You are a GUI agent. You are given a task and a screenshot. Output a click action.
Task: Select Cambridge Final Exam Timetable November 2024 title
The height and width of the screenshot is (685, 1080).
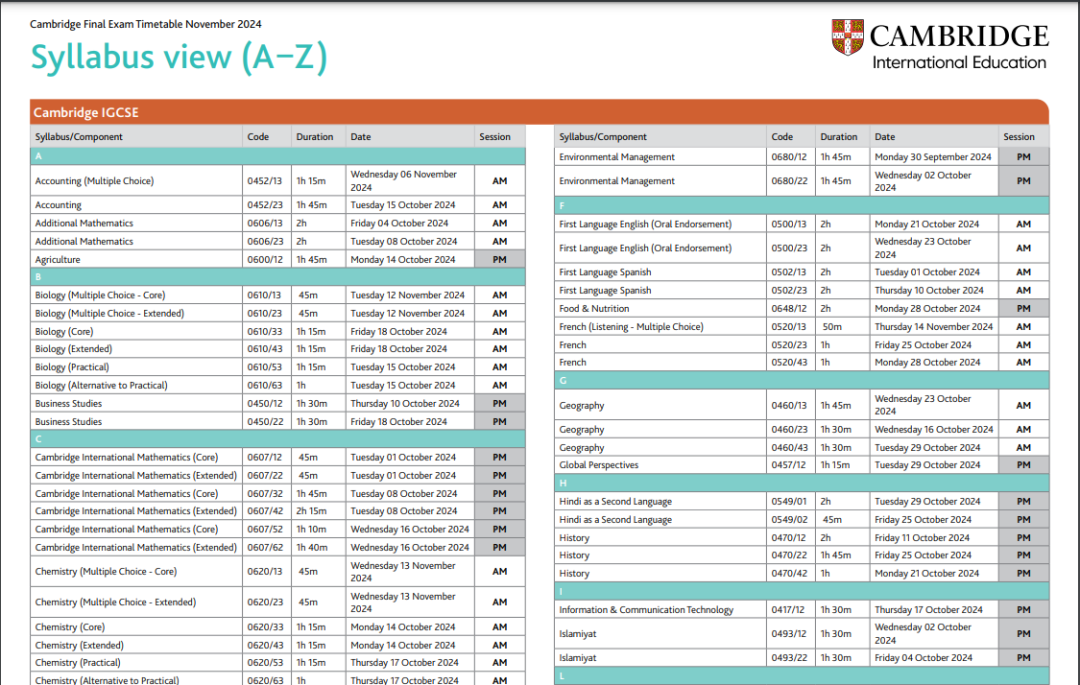pos(145,24)
